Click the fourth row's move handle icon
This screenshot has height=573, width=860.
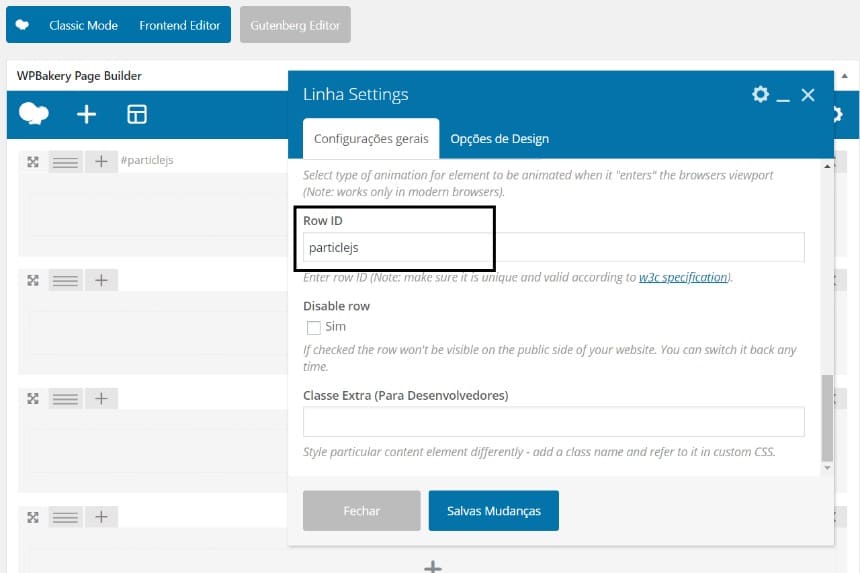(x=33, y=517)
